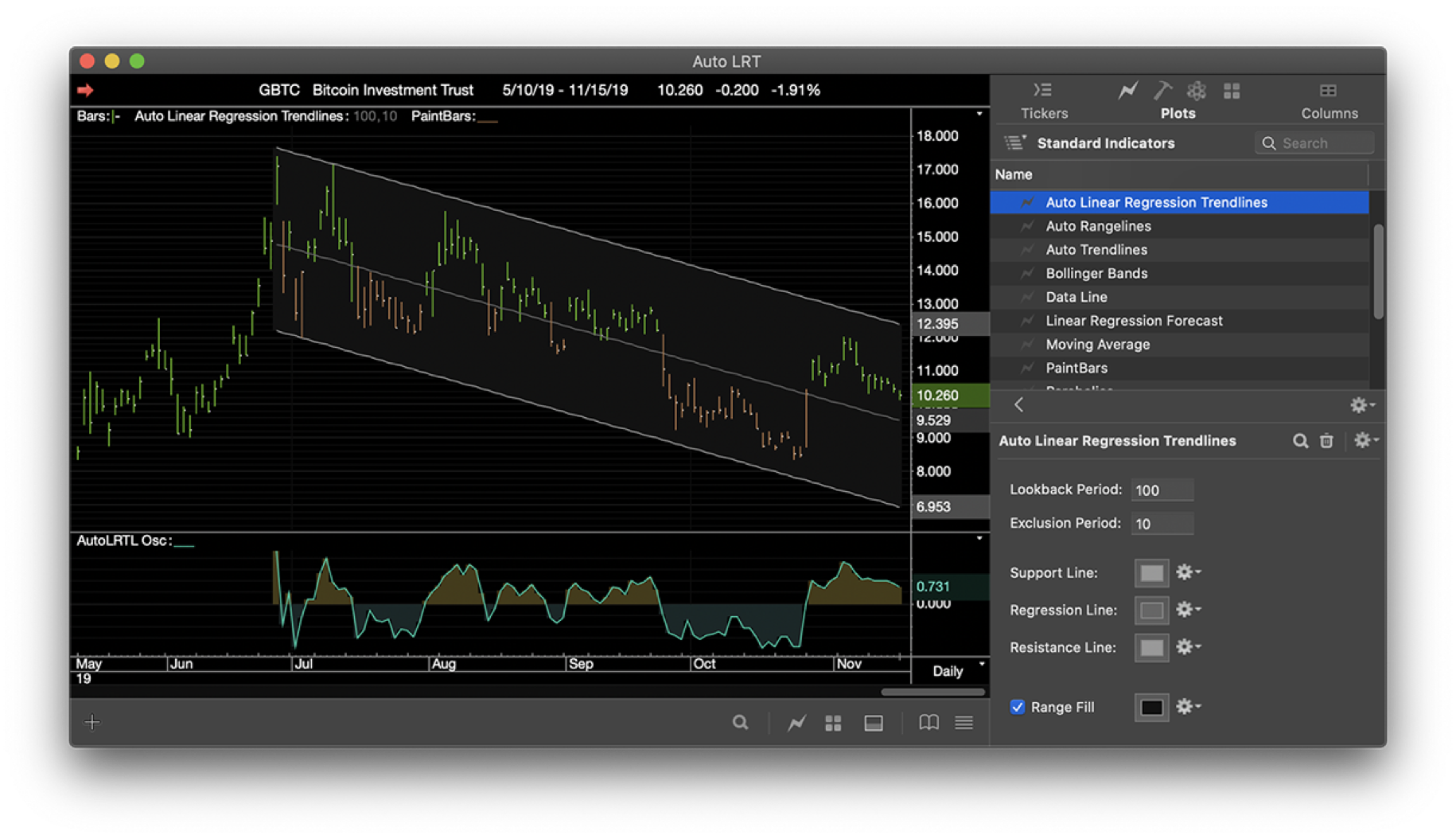Viewport: 1456px width, 839px height.
Task: Click the indicators lightning icon in bottom toolbar
Action: point(795,723)
